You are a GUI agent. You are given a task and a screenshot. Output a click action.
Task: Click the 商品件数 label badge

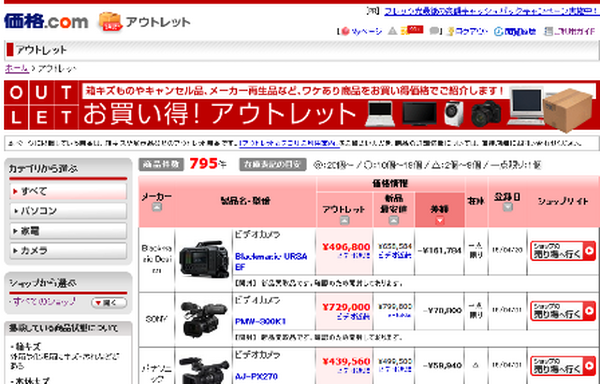pyautogui.click(x=161, y=164)
